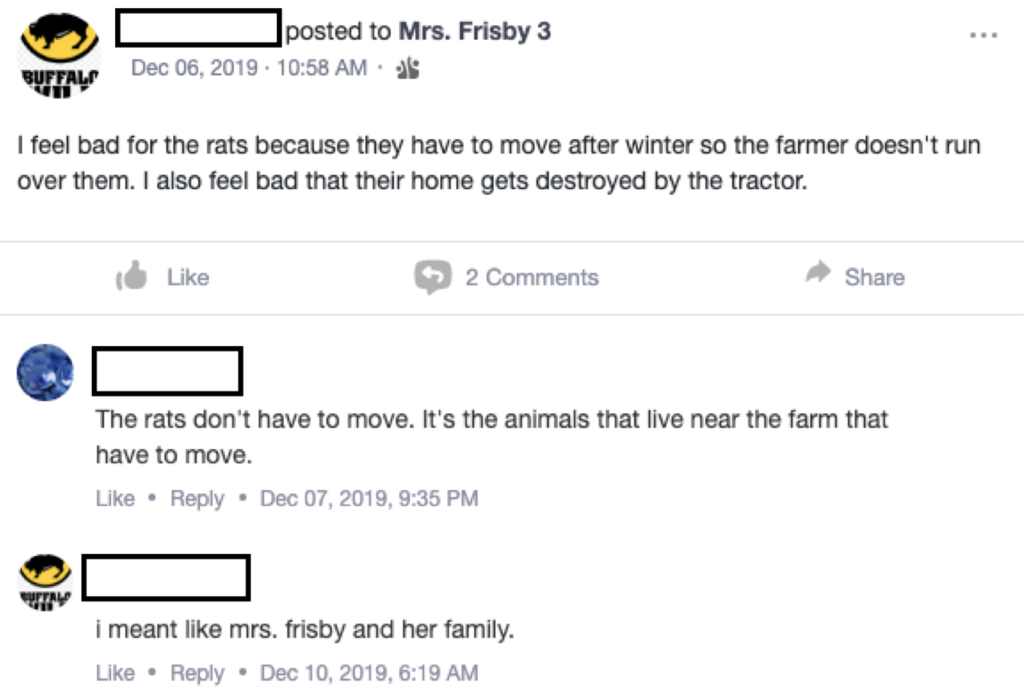
Task: Click the first commenter's blue avatar
Action: click(45, 372)
